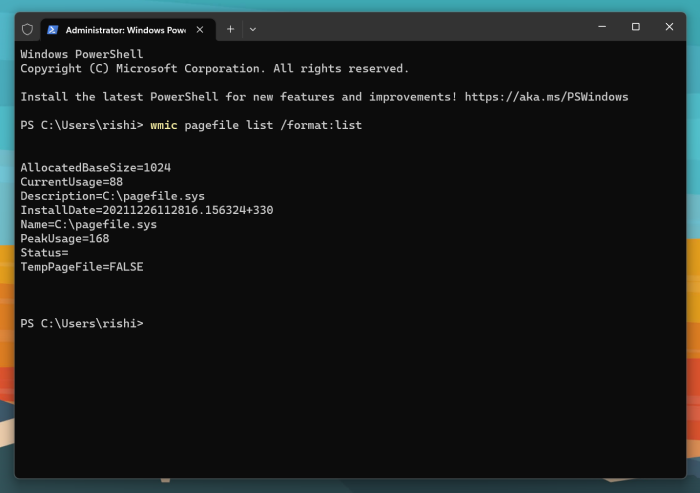The height and width of the screenshot is (493, 700).
Task: Click the CurrentUsage=88 output line
Action: coord(71,182)
